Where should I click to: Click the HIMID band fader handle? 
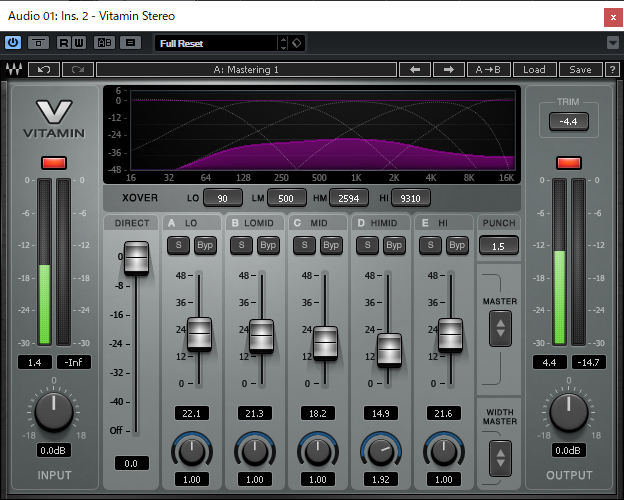click(x=389, y=350)
